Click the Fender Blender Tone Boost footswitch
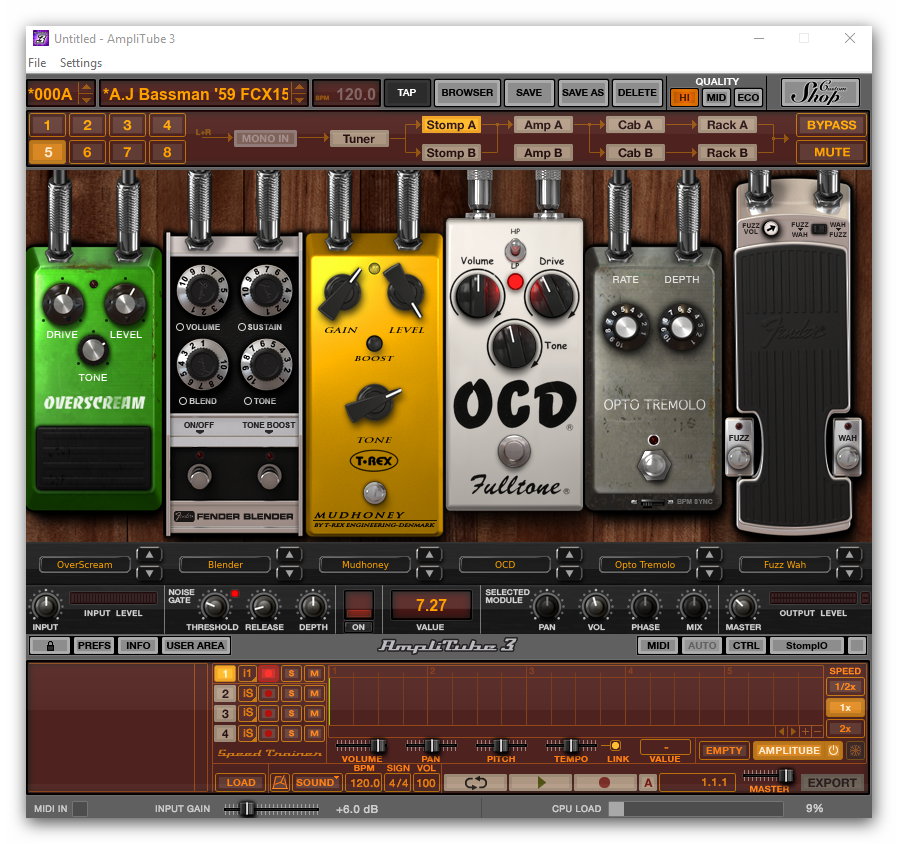 [x=269, y=476]
